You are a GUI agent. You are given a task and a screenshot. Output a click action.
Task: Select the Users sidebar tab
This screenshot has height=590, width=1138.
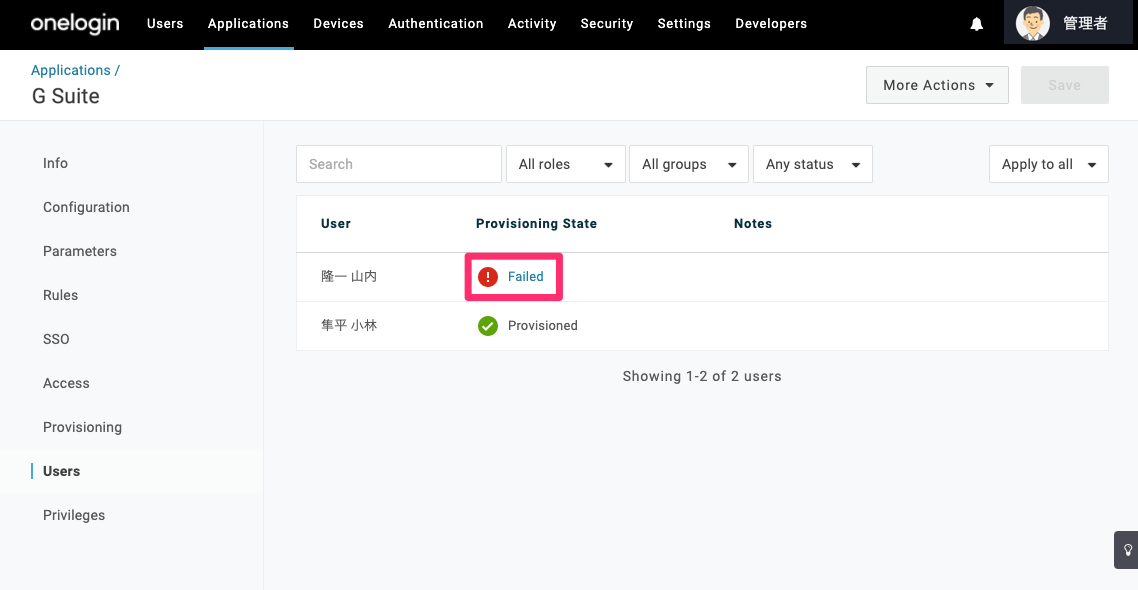[61, 472]
